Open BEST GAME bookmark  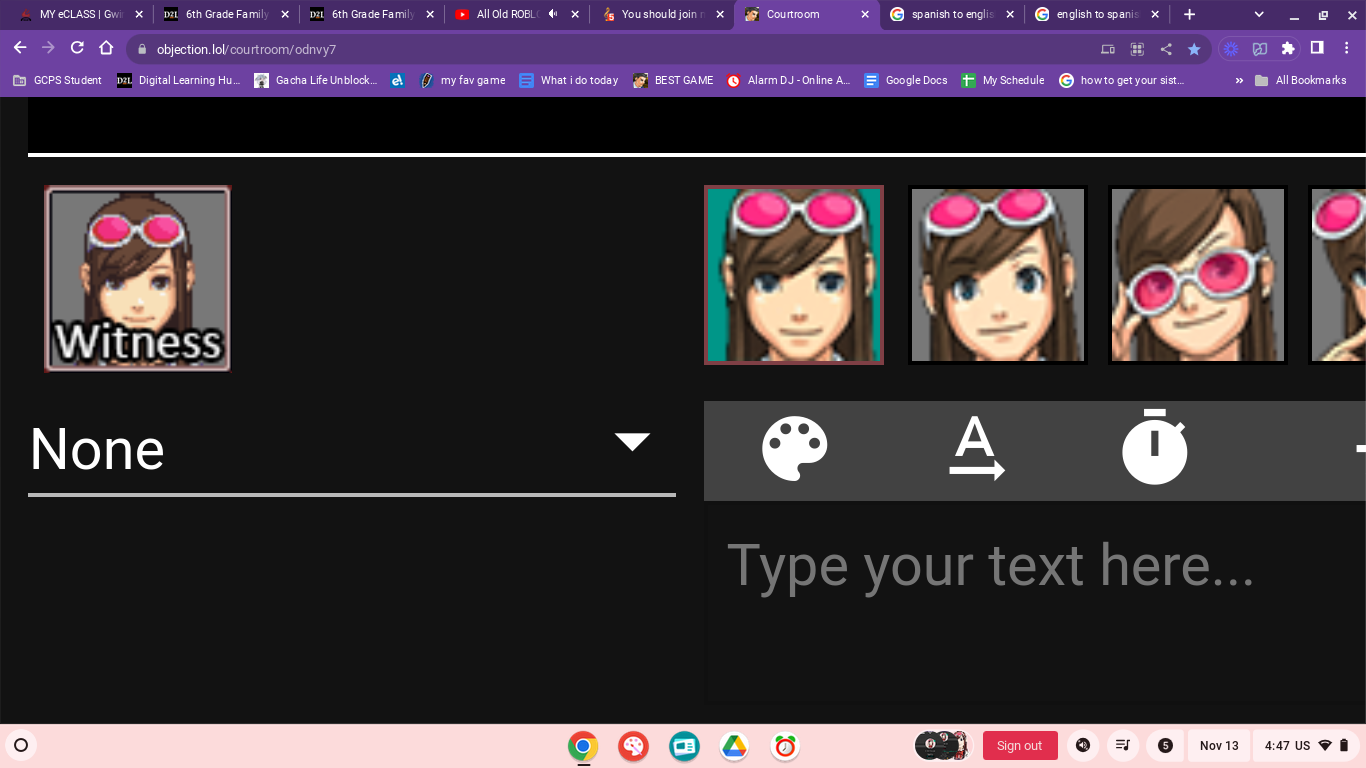tap(673, 80)
